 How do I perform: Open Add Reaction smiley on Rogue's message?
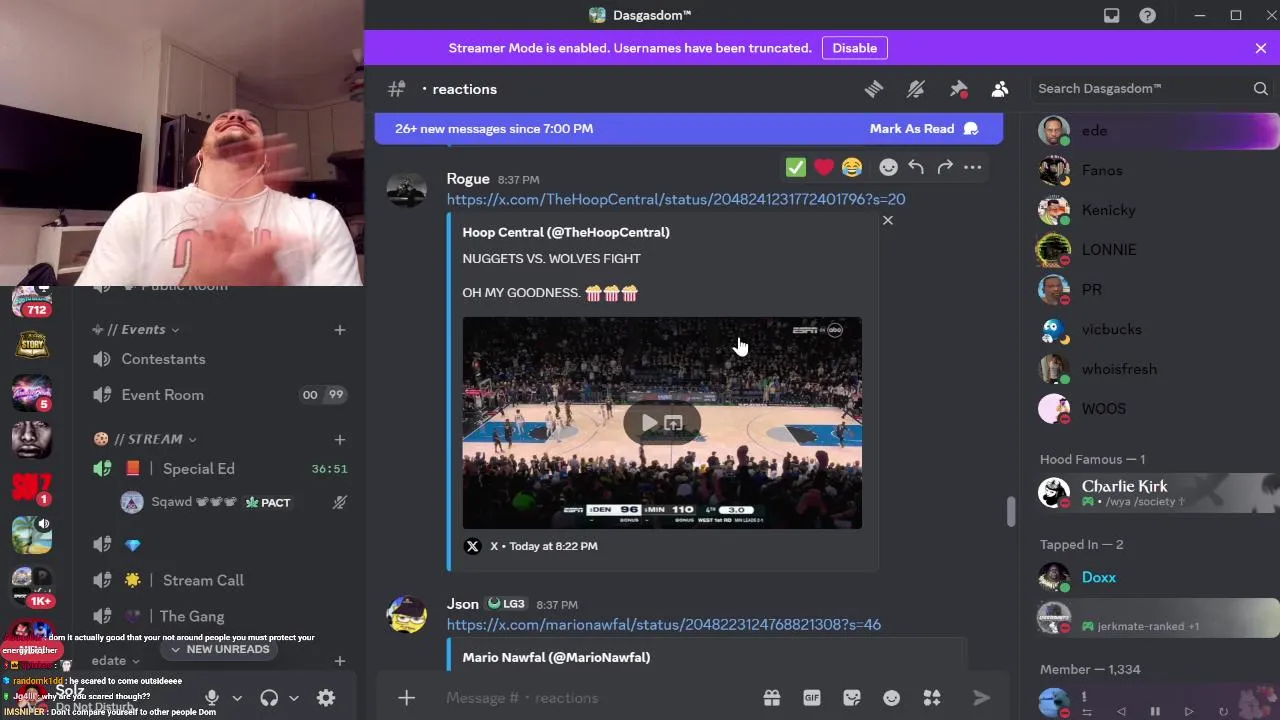(x=888, y=167)
